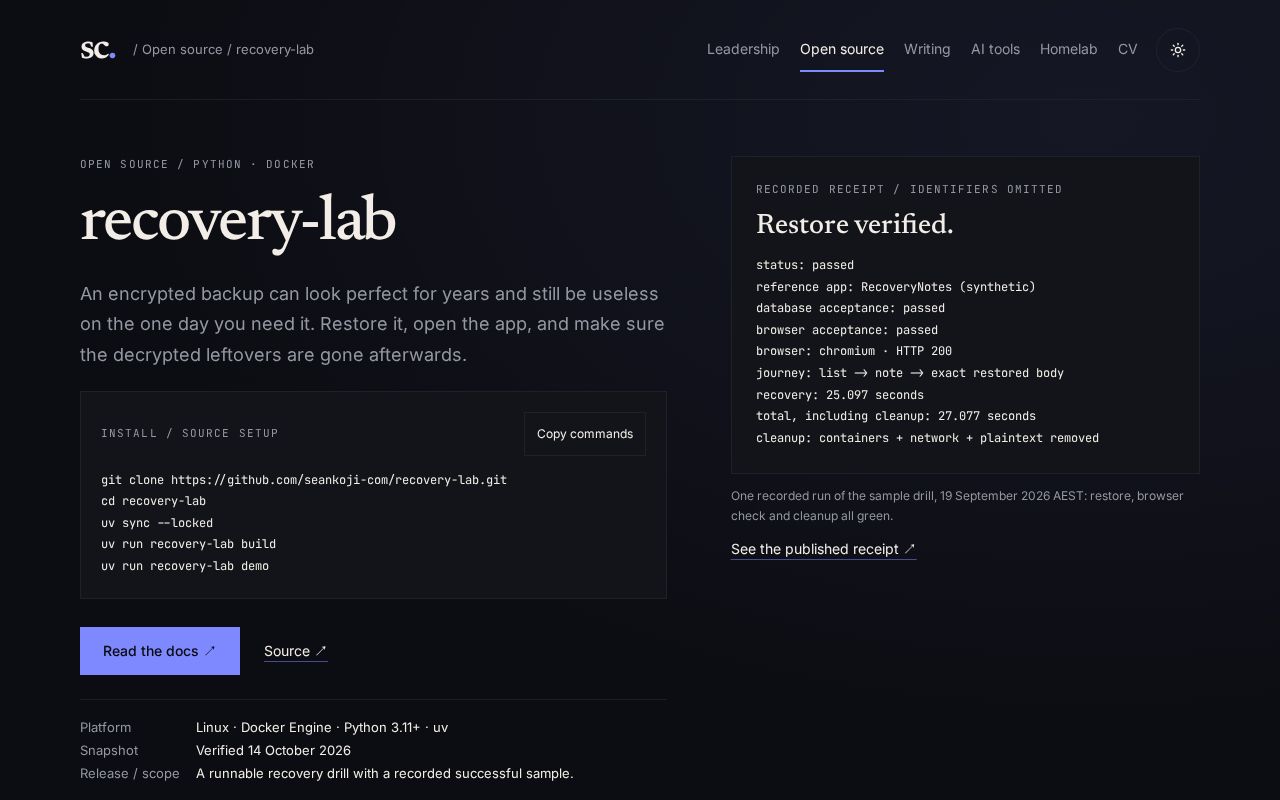Viewport: 1280px width, 800px height.
Task: Click the git clone command line
Action: [304, 480]
